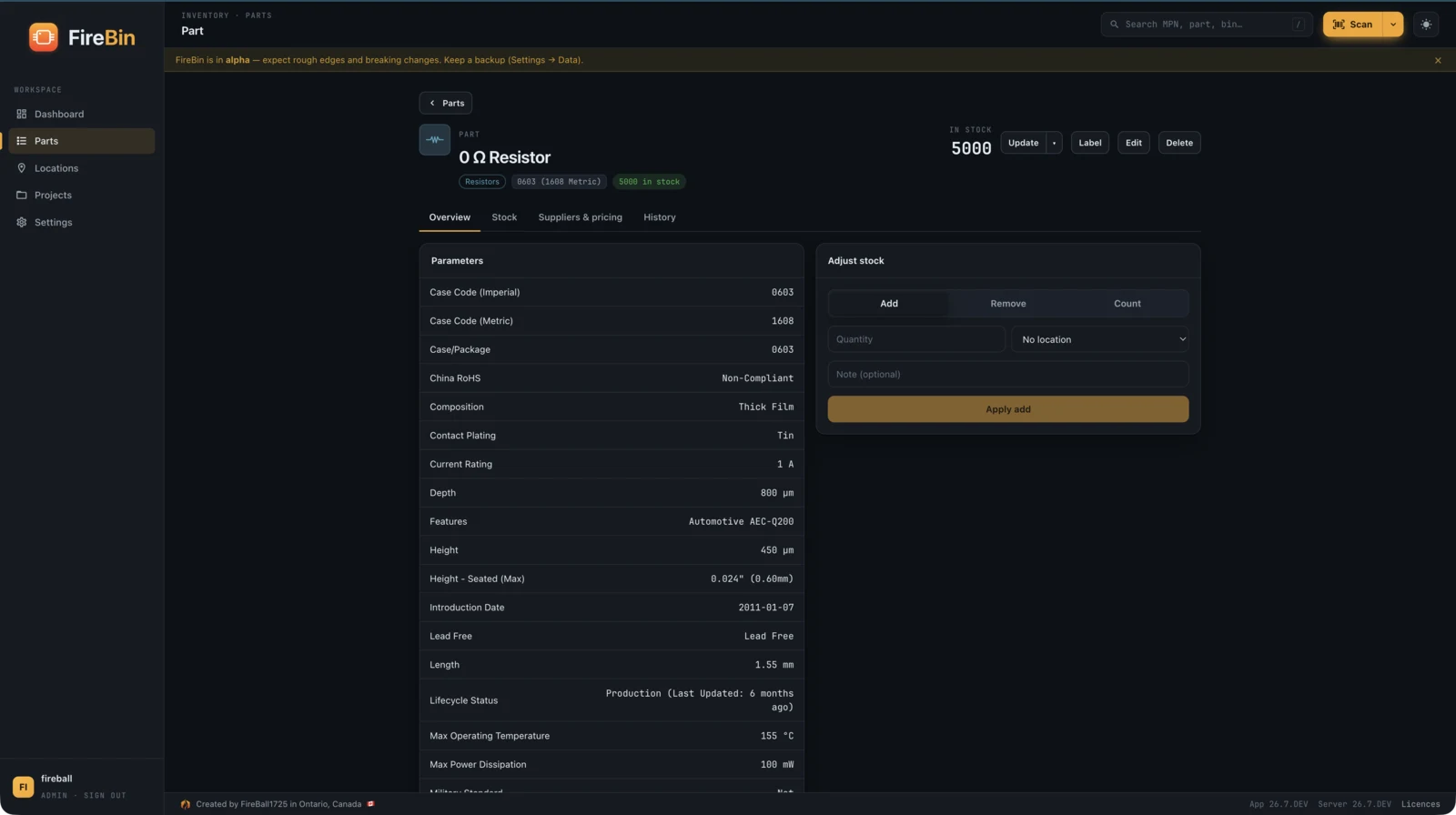Open the Locations page
The image size is (1456, 815).
click(82, 168)
